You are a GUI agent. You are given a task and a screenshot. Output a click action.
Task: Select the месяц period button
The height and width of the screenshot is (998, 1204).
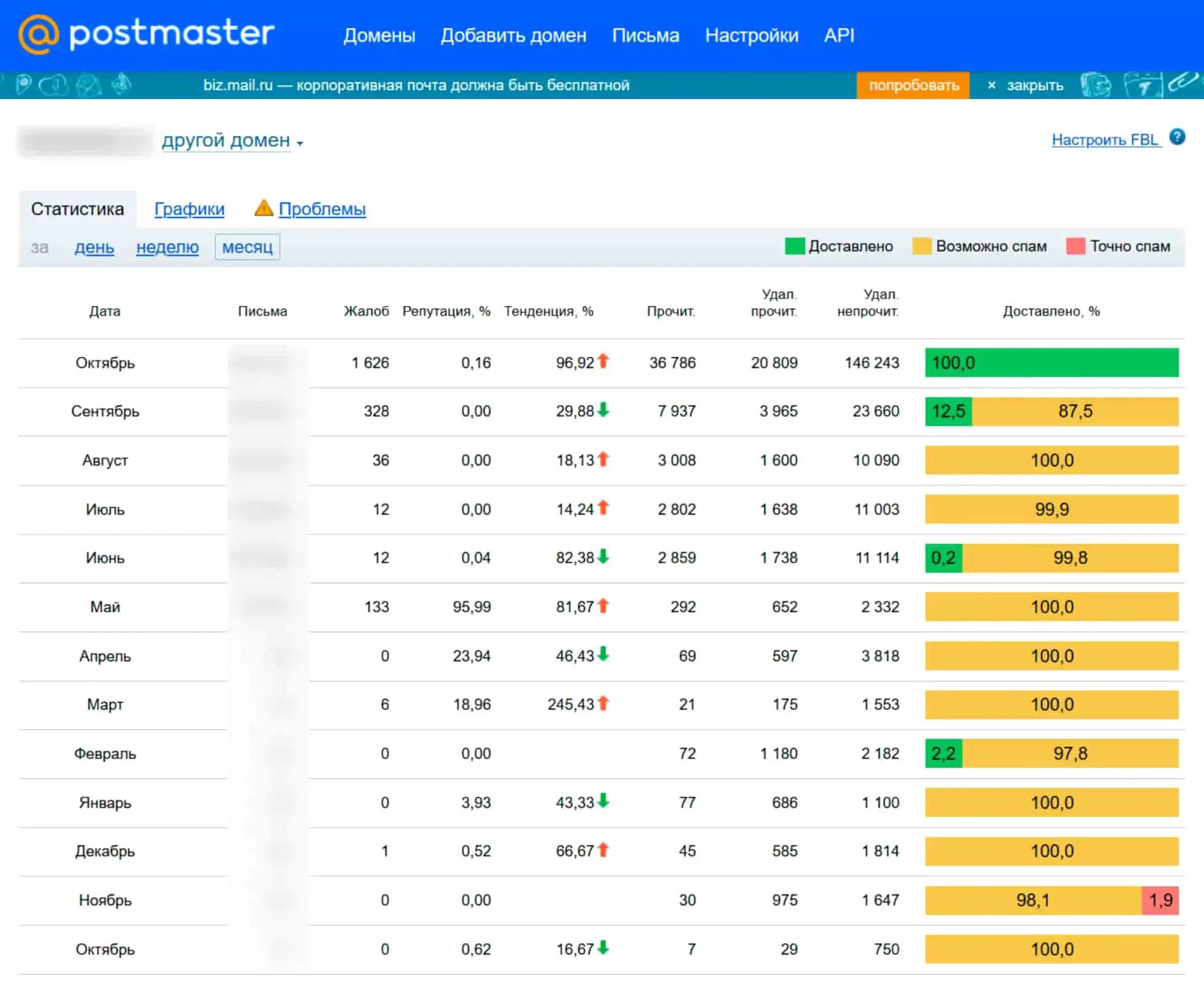247,247
